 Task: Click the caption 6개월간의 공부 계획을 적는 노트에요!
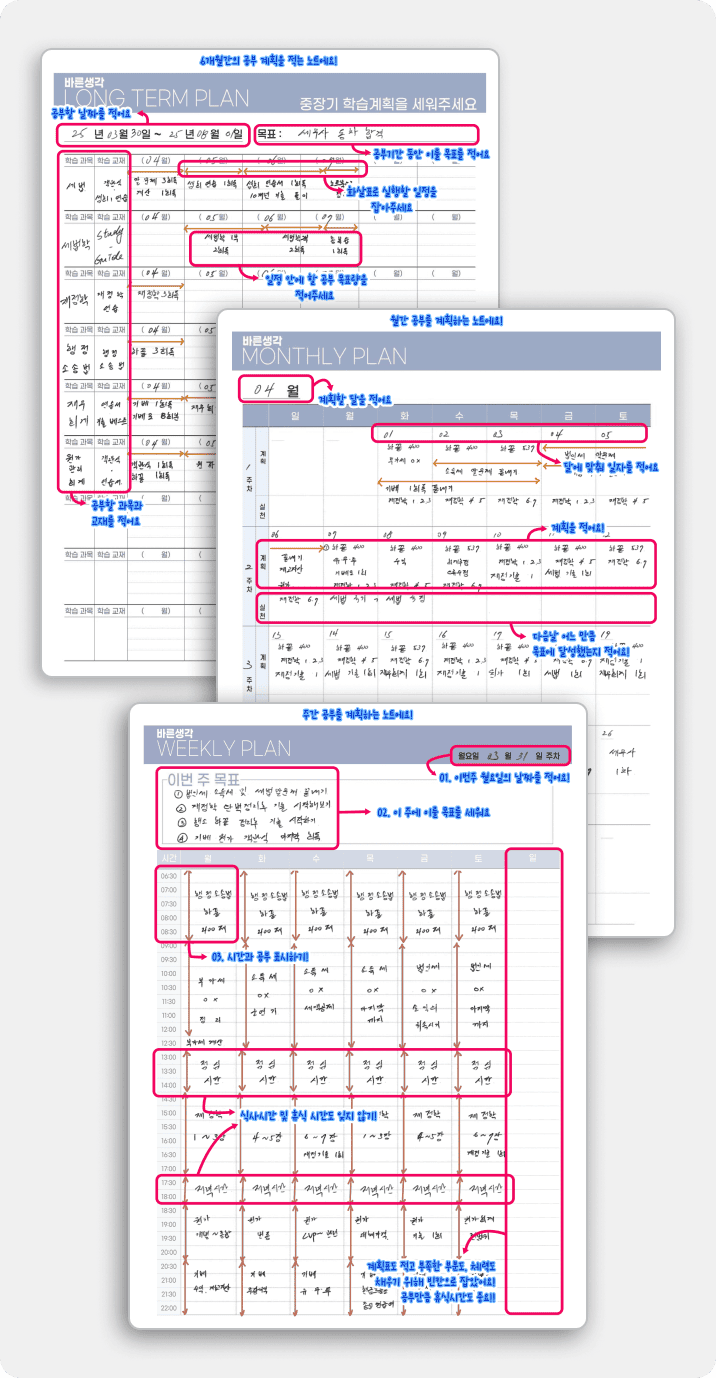pyautogui.click(x=267, y=60)
